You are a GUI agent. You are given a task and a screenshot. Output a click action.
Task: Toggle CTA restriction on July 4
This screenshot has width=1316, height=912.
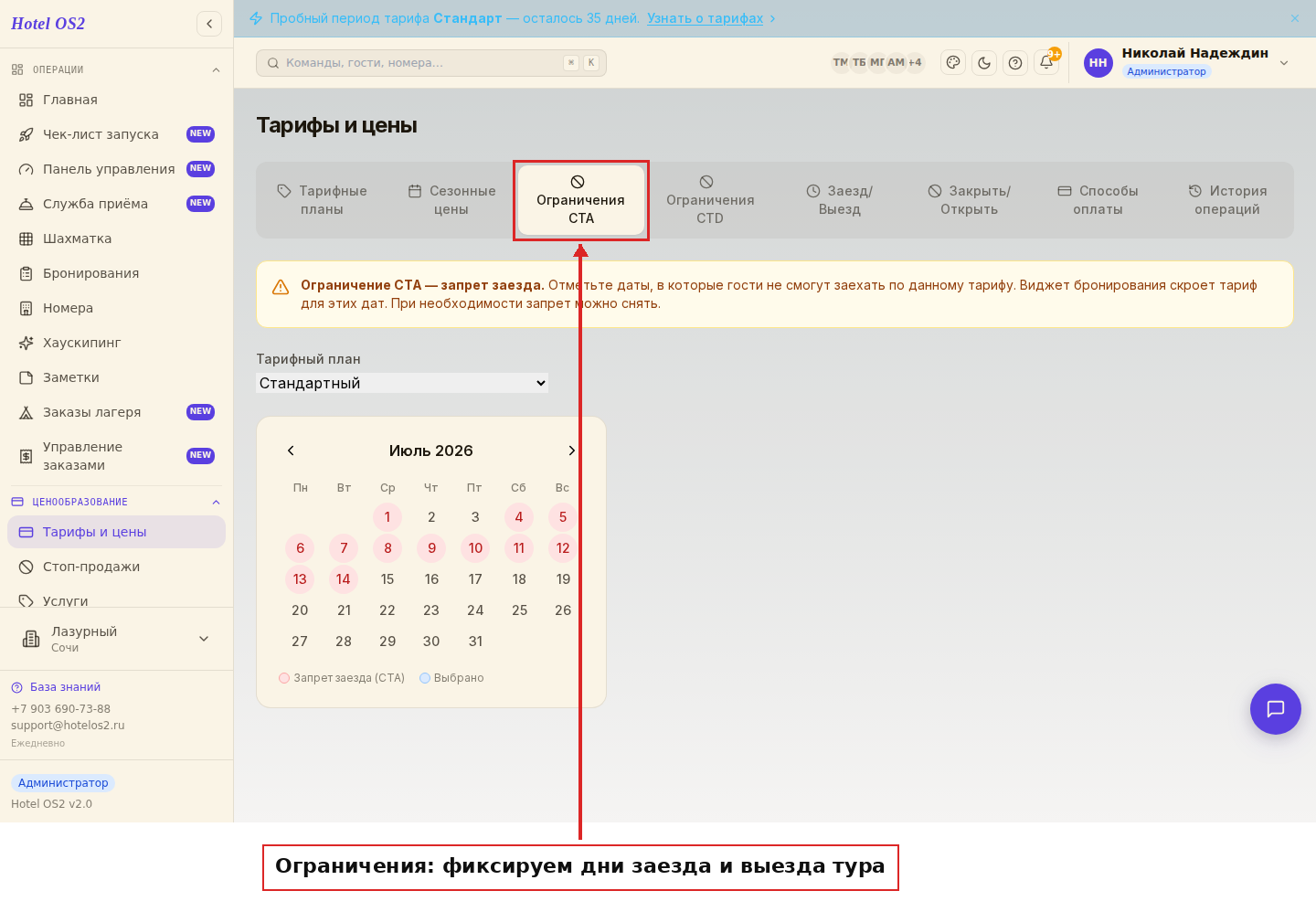pyautogui.click(x=519, y=517)
